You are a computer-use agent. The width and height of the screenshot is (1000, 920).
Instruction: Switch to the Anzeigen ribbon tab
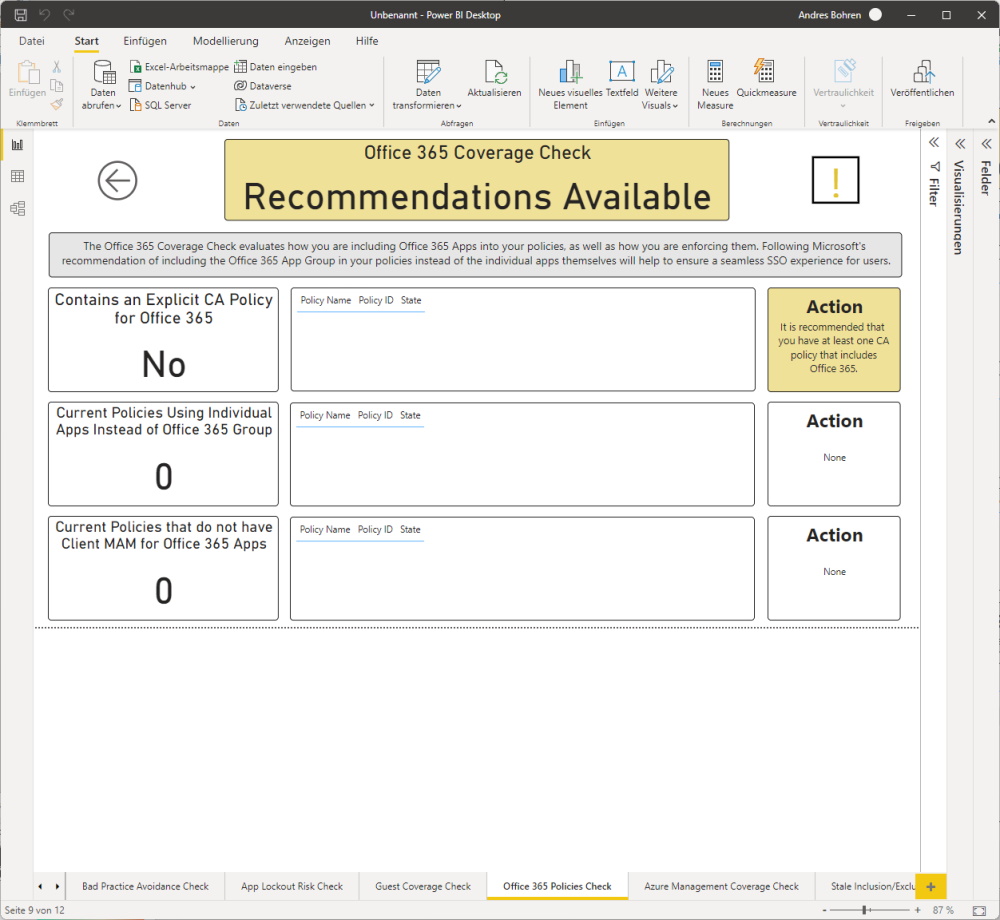click(307, 41)
